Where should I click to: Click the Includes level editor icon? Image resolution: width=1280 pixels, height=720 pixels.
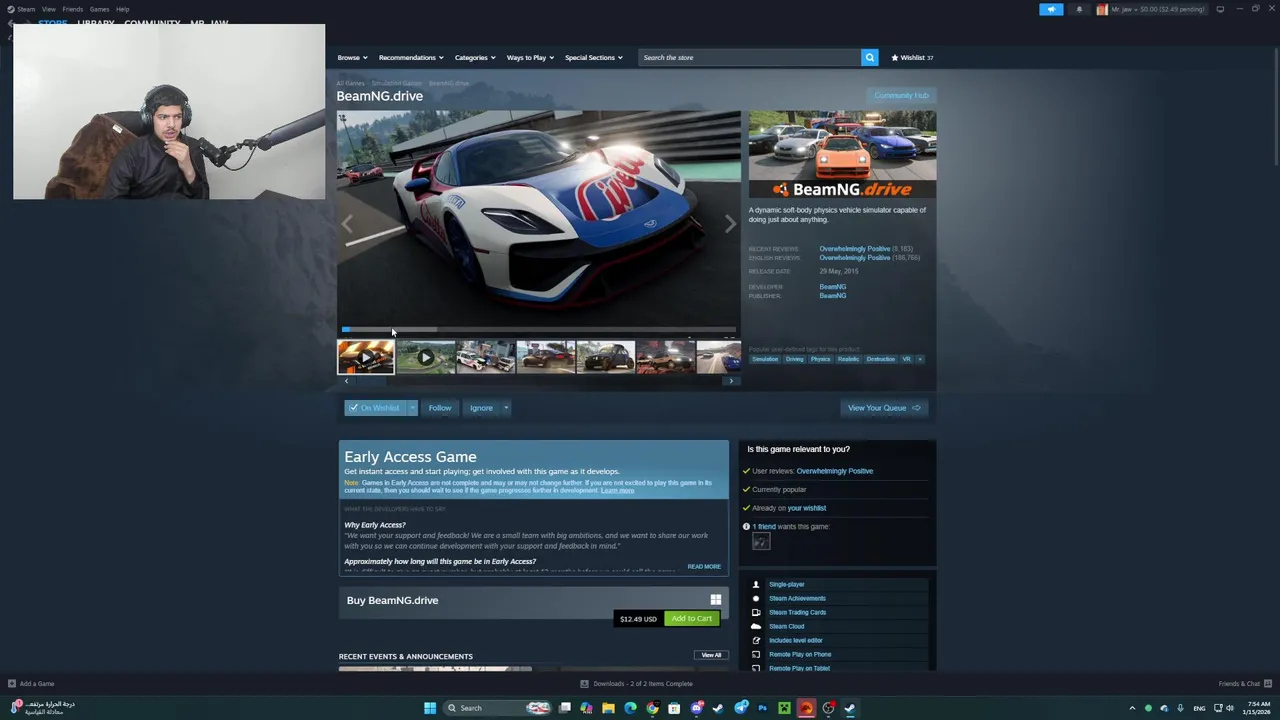[756, 640]
